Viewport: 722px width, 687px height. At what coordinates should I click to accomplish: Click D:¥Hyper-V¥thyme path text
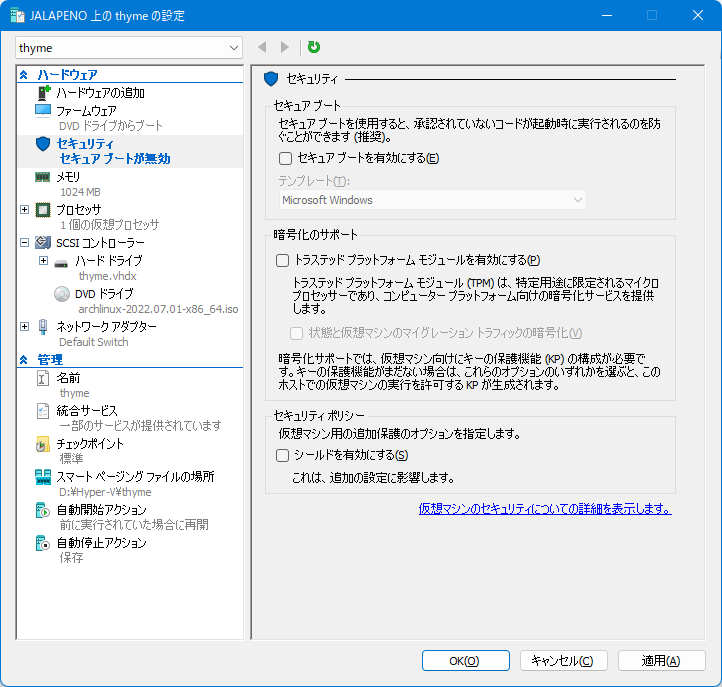105,492
